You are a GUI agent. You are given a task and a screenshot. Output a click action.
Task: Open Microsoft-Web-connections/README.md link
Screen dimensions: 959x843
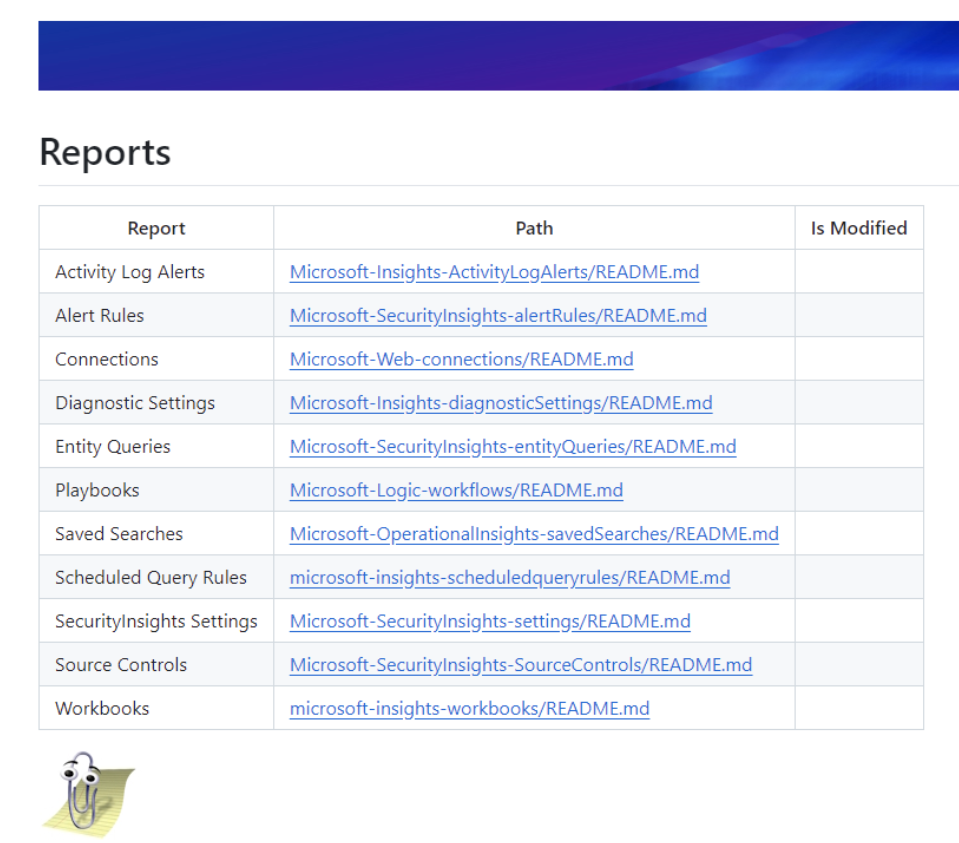(461, 359)
